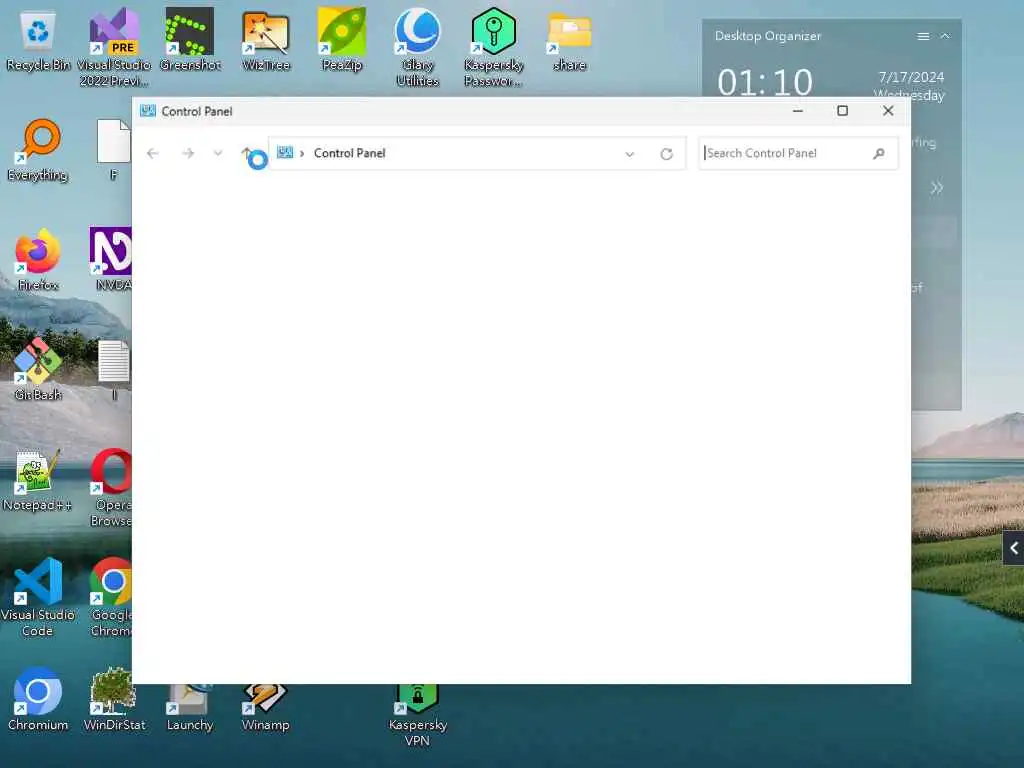Viewport: 1024px width, 768px height.
Task: Expand the breadcrumb chevron before Control Panel
Action: click(302, 153)
